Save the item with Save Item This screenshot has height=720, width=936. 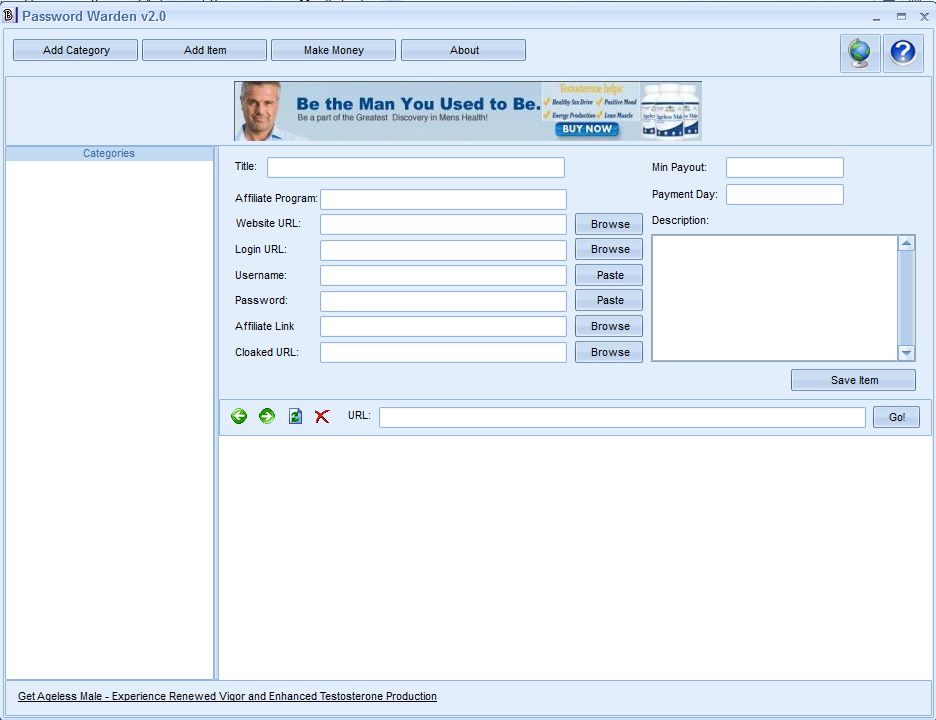click(x=854, y=380)
